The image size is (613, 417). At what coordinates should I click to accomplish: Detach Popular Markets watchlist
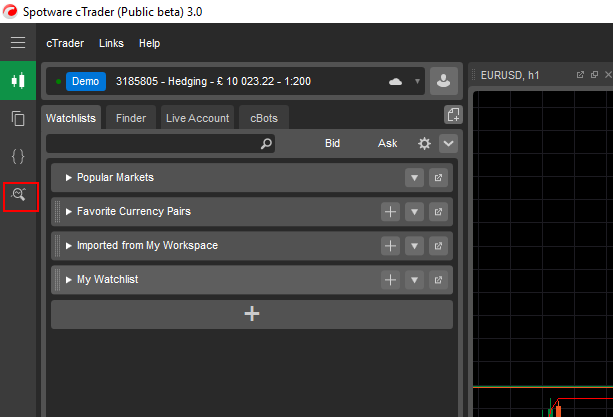tap(438, 178)
